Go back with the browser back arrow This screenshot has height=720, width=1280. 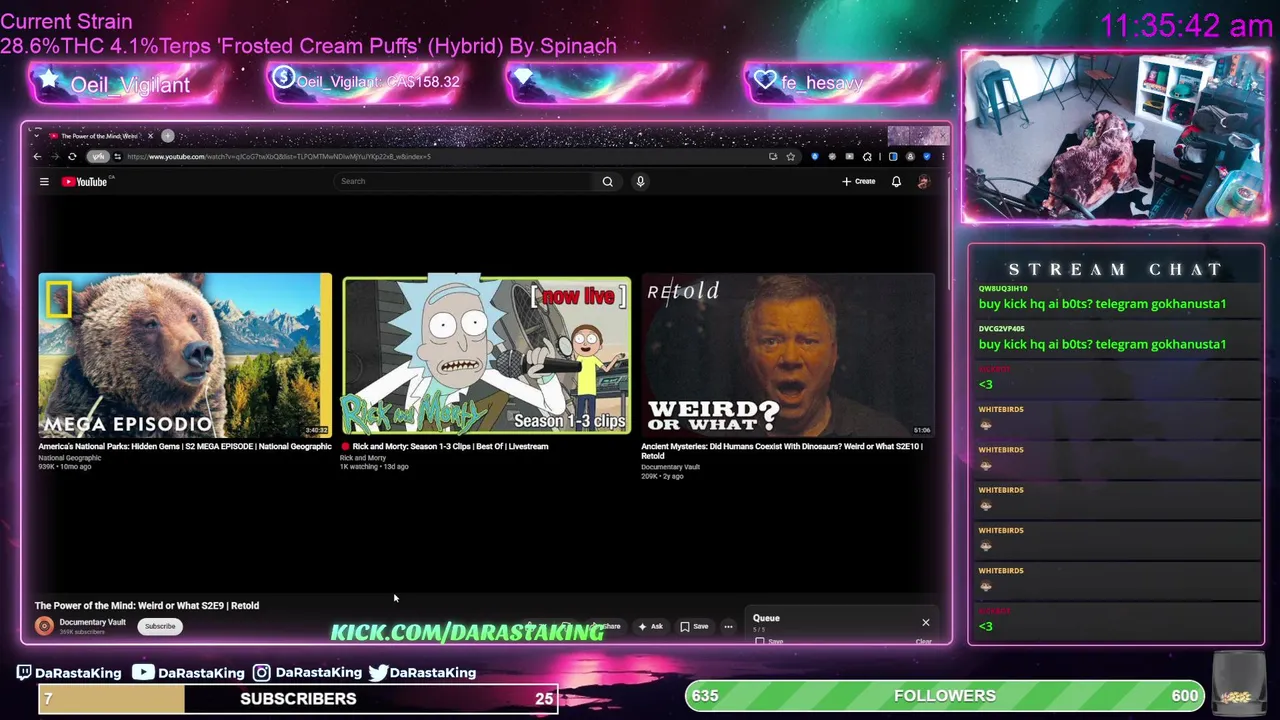coord(37,156)
